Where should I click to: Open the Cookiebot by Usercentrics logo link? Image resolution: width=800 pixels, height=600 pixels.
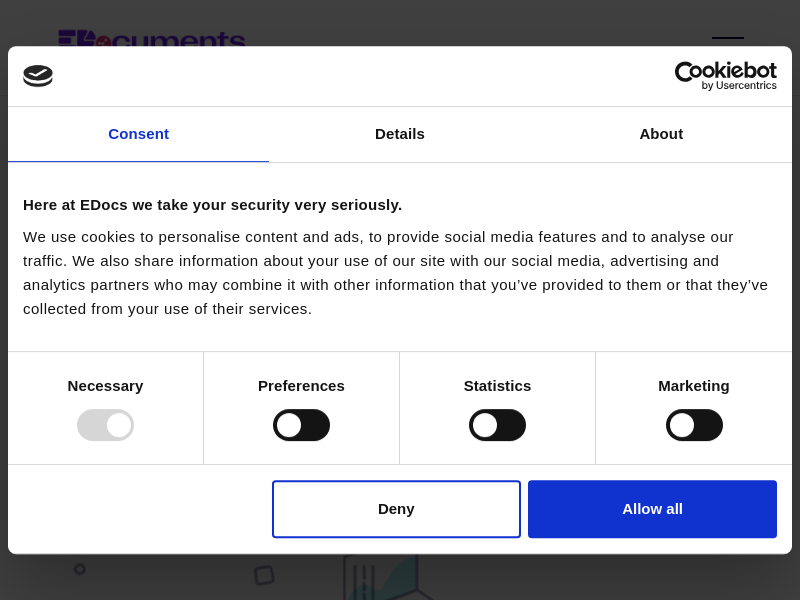tap(725, 76)
